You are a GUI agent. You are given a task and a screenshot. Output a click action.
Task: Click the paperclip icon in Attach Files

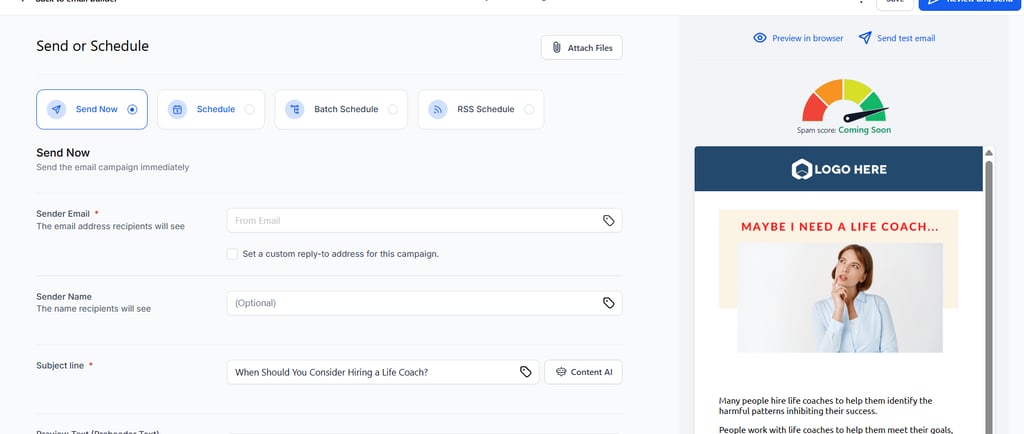pyautogui.click(x=556, y=48)
